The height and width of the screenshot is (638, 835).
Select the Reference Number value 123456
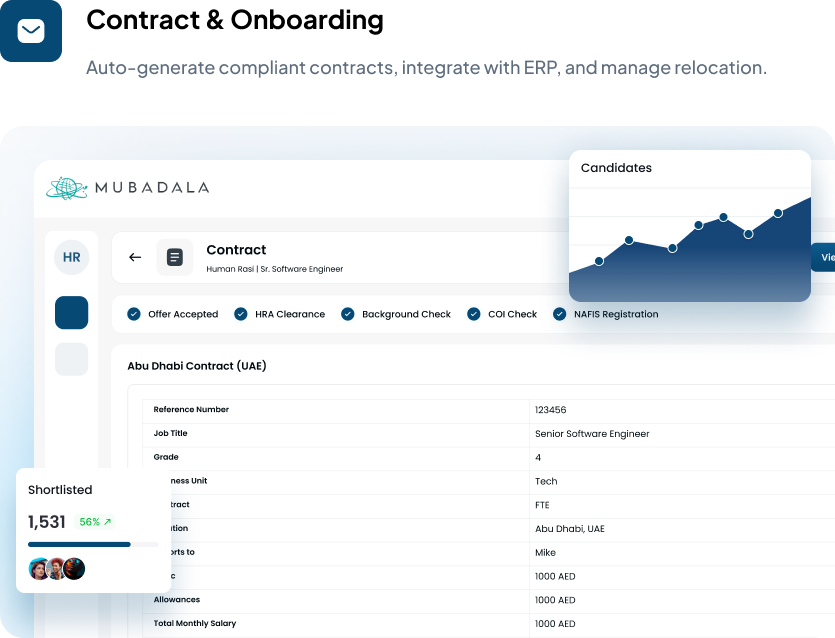pyautogui.click(x=552, y=410)
